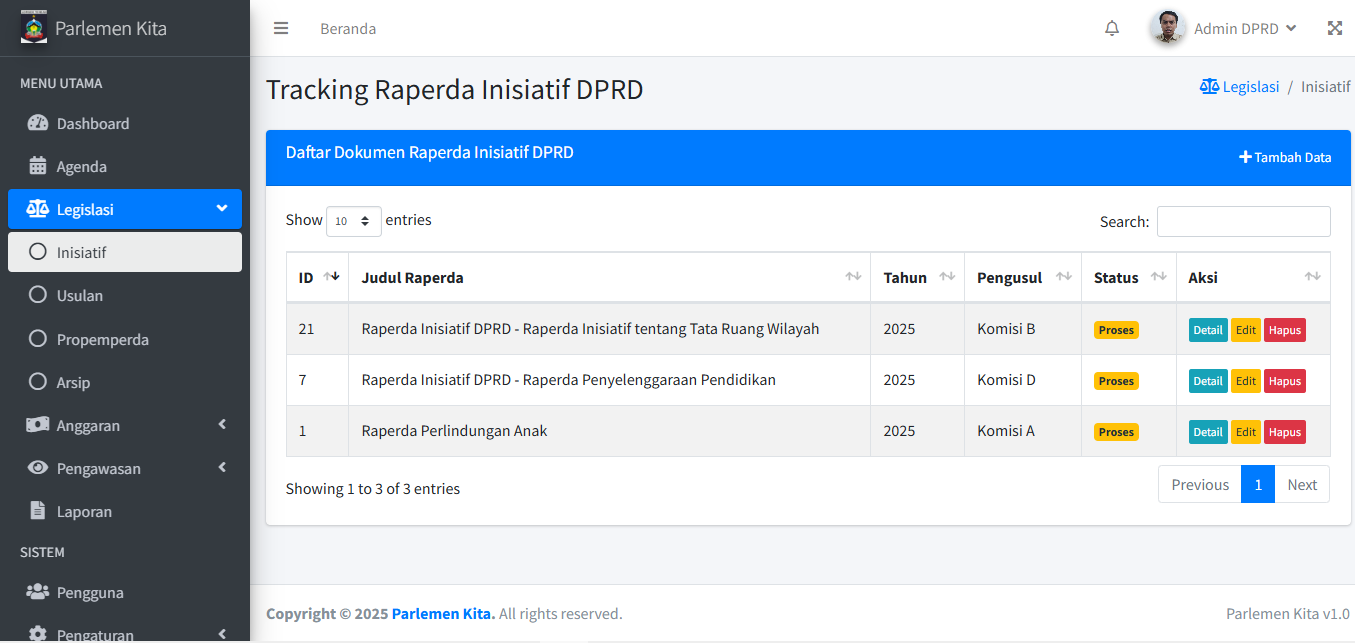The width and height of the screenshot is (1355, 643).
Task: Sort table by ID column
Action: click(x=317, y=278)
